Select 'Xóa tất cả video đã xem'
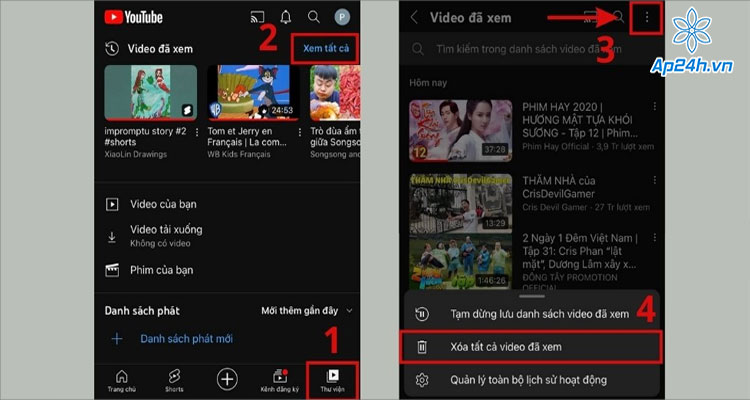 (x=531, y=346)
